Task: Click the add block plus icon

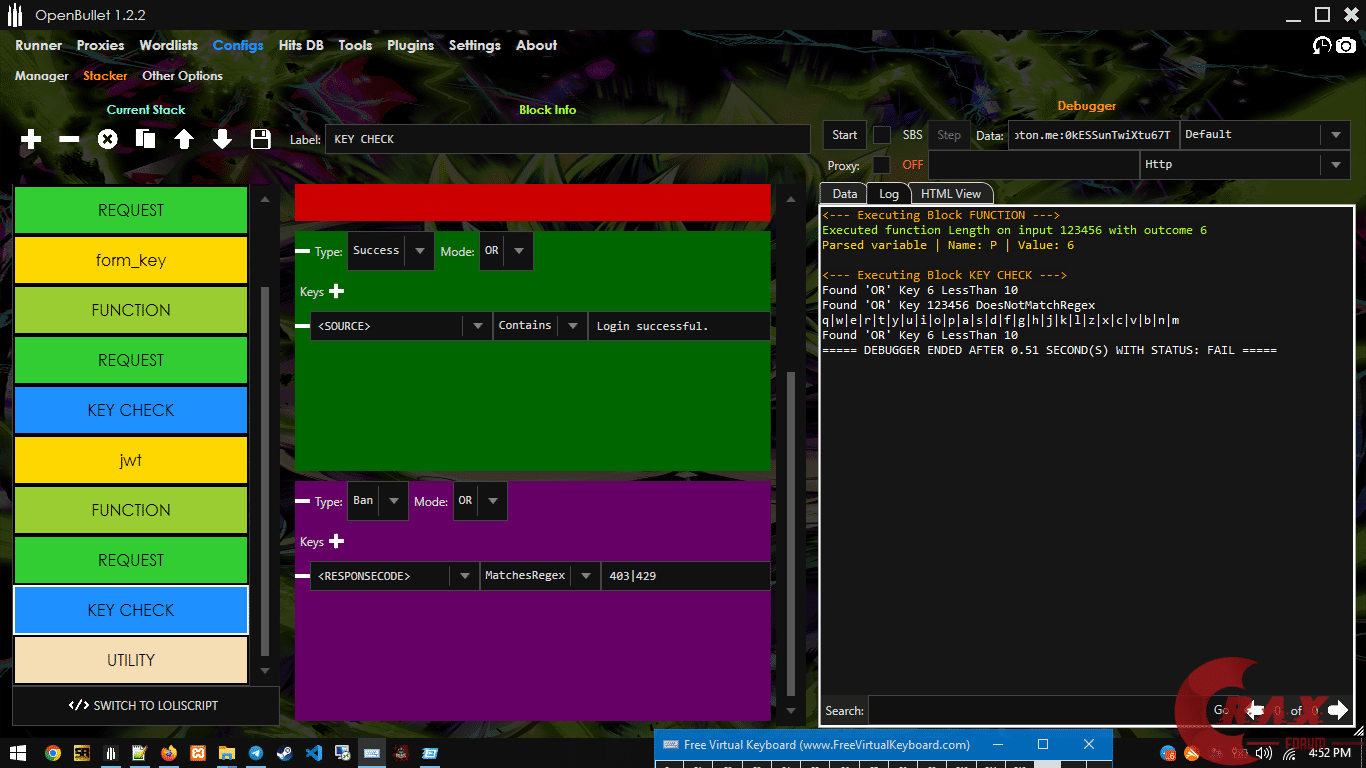Action: tap(31, 139)
